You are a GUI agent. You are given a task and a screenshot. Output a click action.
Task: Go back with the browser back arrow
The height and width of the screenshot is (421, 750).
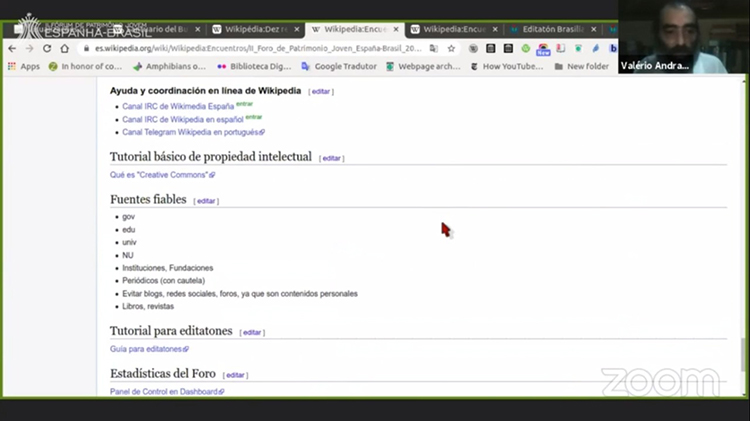pos(12,48)
